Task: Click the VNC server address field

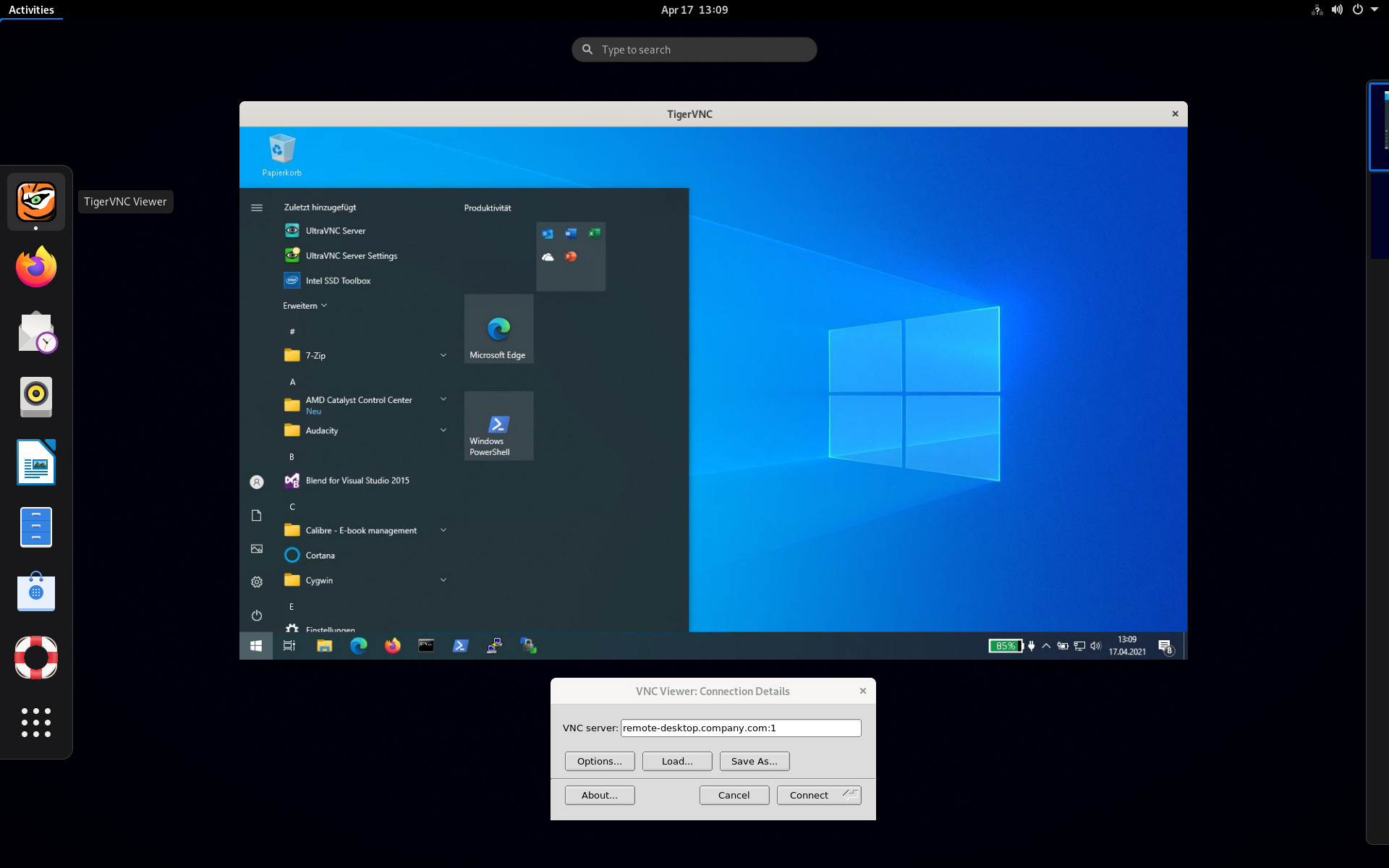Action: 740,728
